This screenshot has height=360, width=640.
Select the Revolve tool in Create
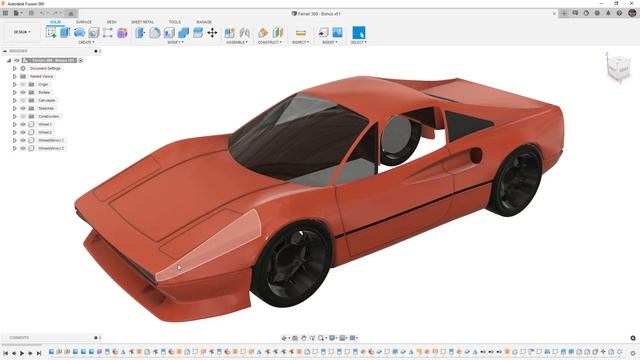pyautogui.click(x=80, y=33)
